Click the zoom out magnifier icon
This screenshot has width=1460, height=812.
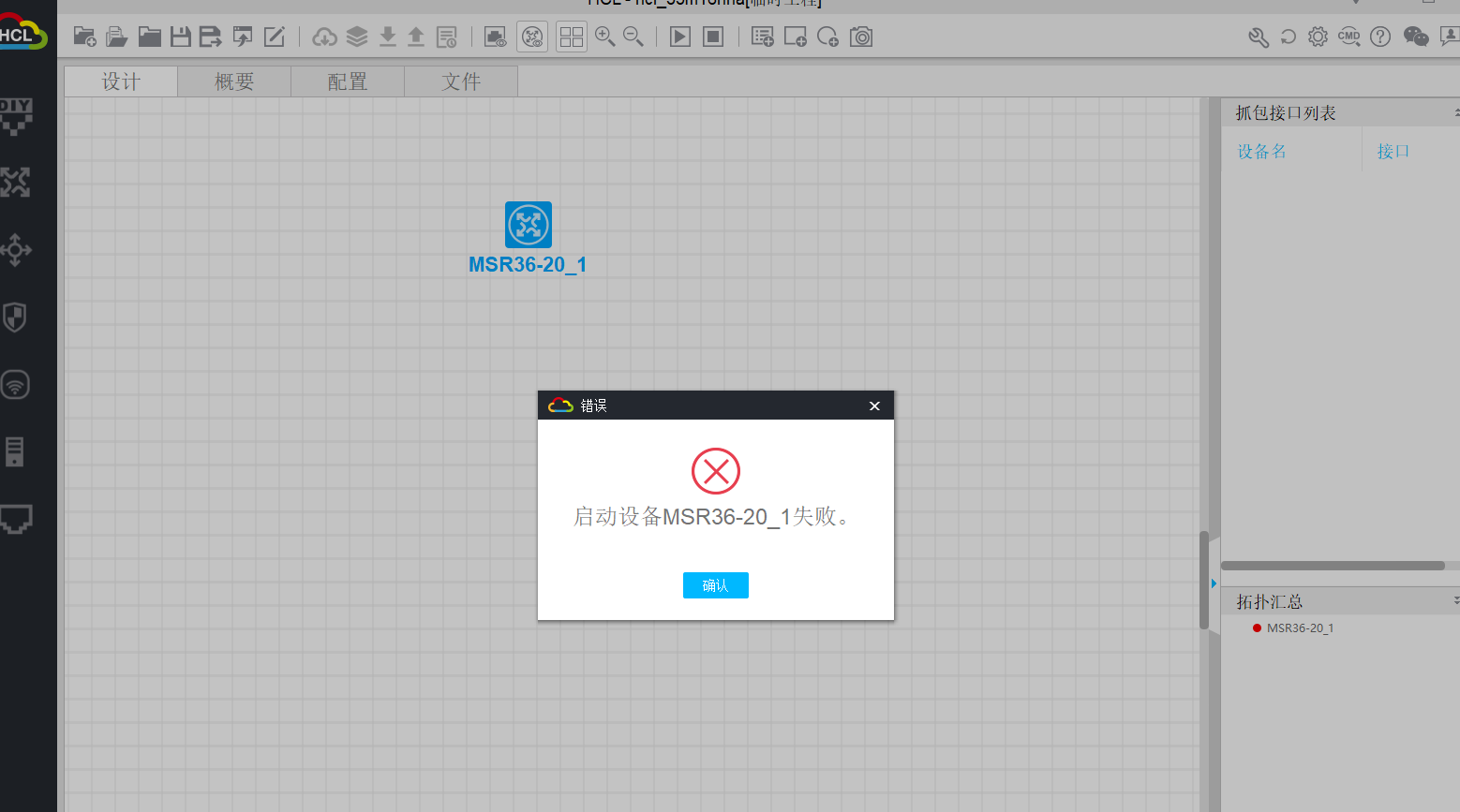point(633,37)
